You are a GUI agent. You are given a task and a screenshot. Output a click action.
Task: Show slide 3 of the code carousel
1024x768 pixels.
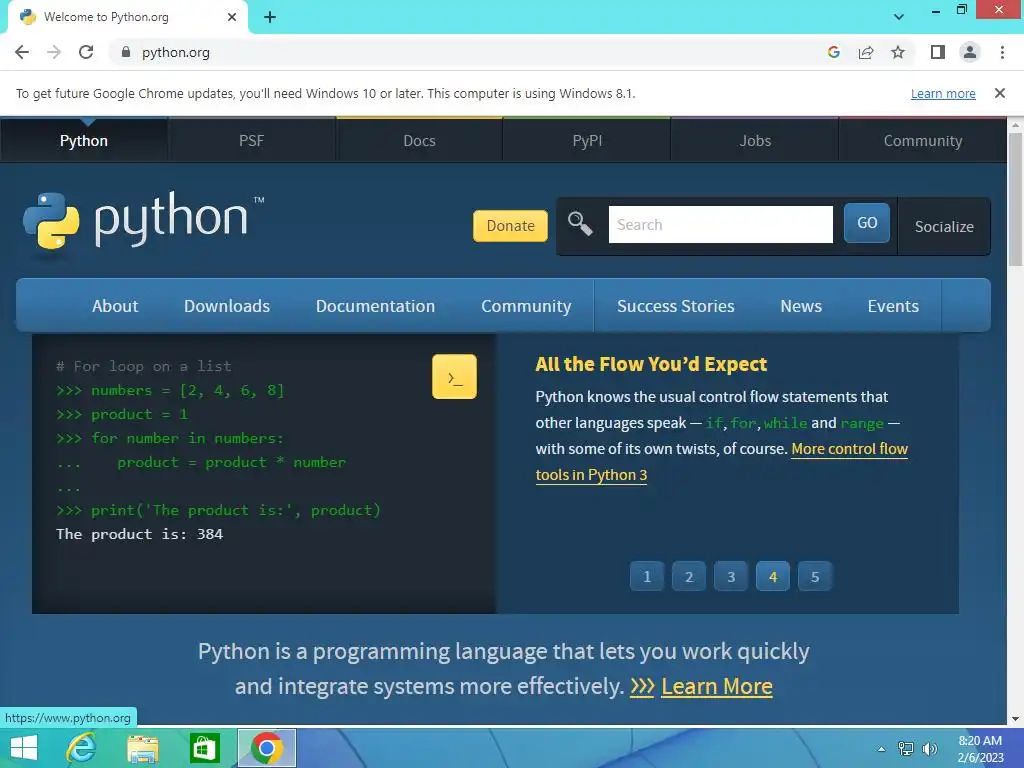pyautogui.click(x=731, y=577)
